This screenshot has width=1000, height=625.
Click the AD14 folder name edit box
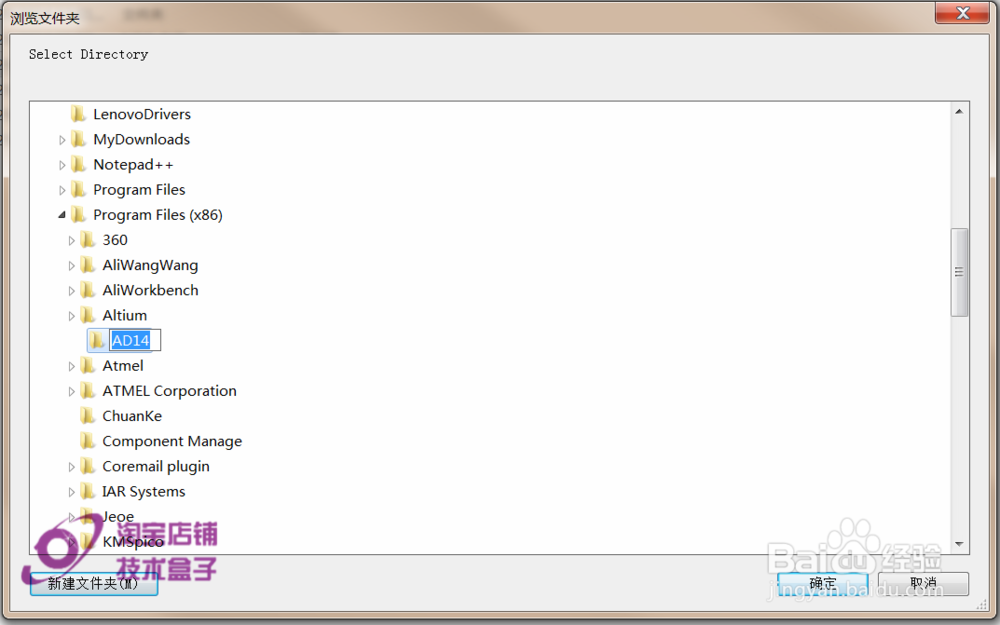coord(135,341)
